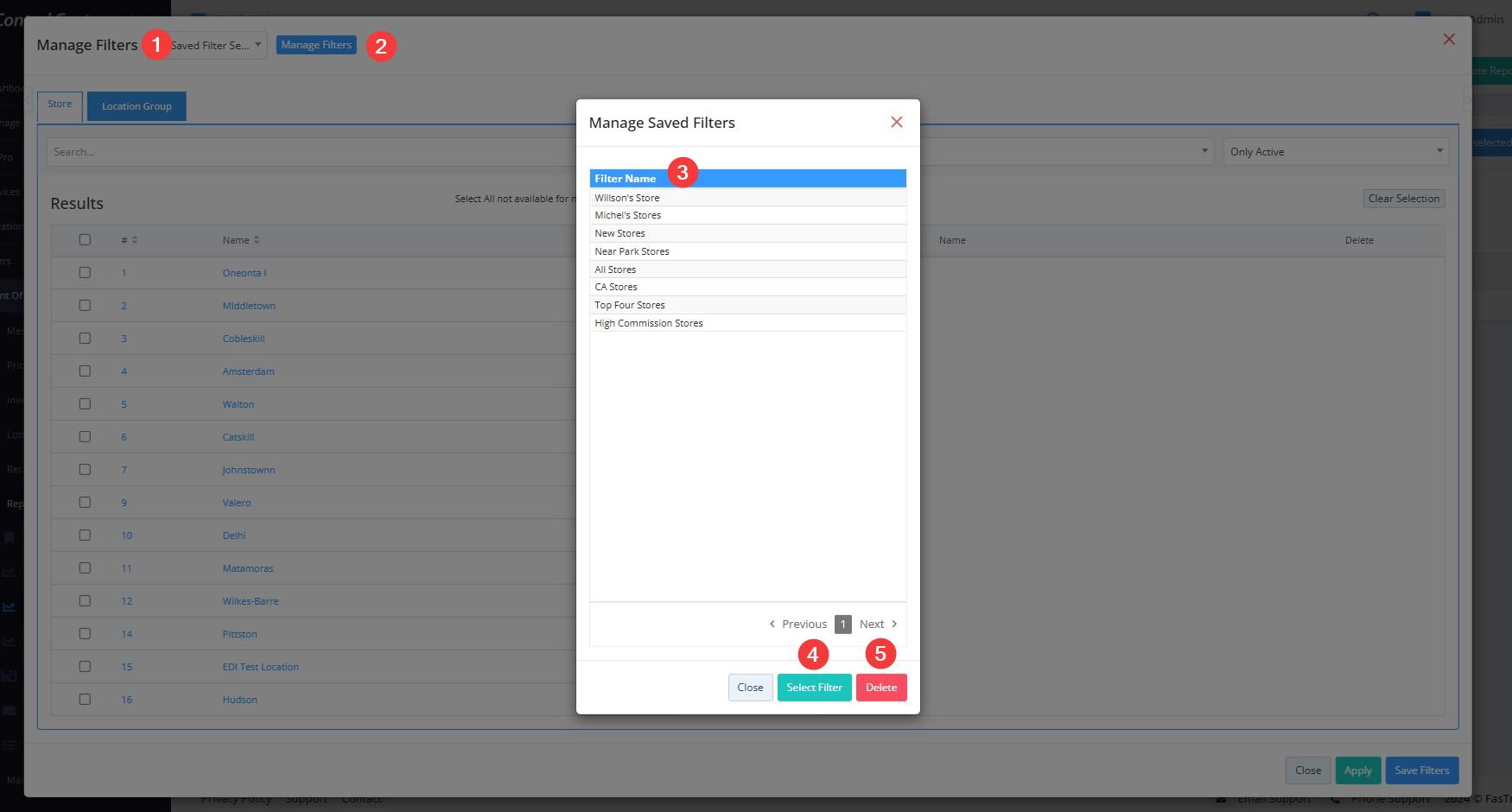Tick the checkbox beside Hudson store
The width and height of the screenshot is (1512, 812).
pyautogui.click(x=85, y=700)
